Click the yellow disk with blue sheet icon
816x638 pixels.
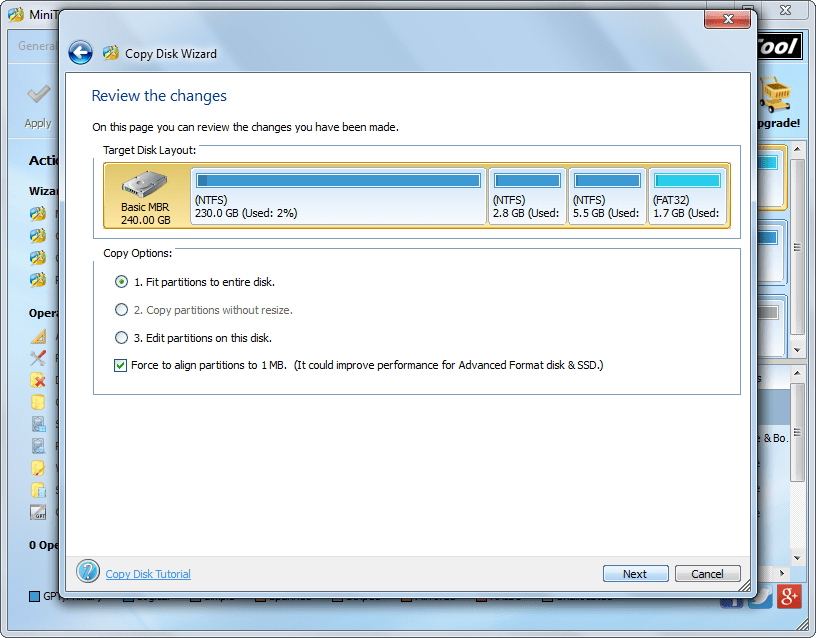click(38, 490)
